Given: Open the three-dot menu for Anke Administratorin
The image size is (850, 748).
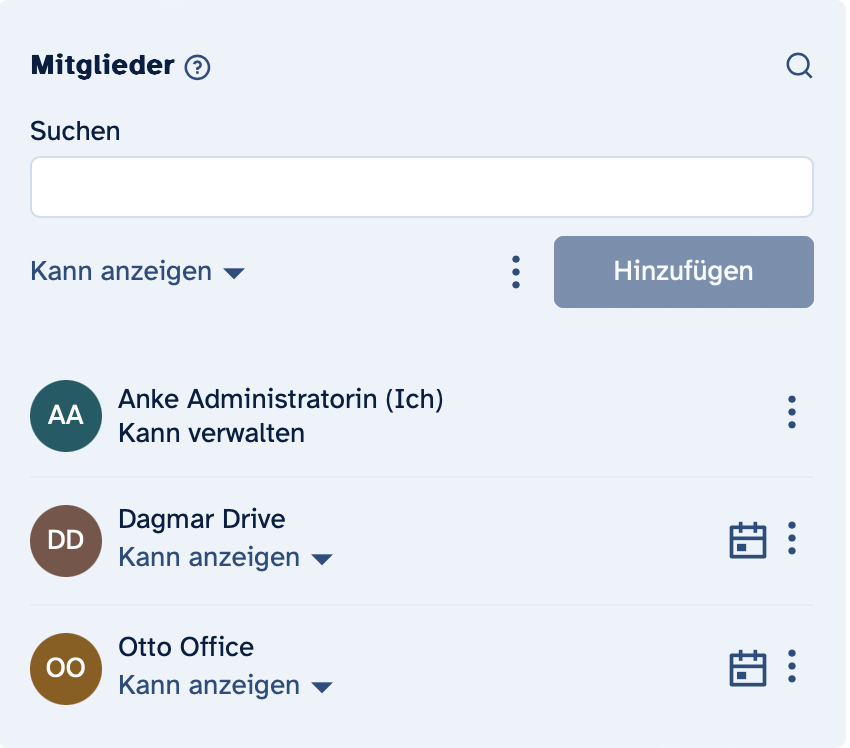Looking at the screenshot, I should tap(792, 412).
